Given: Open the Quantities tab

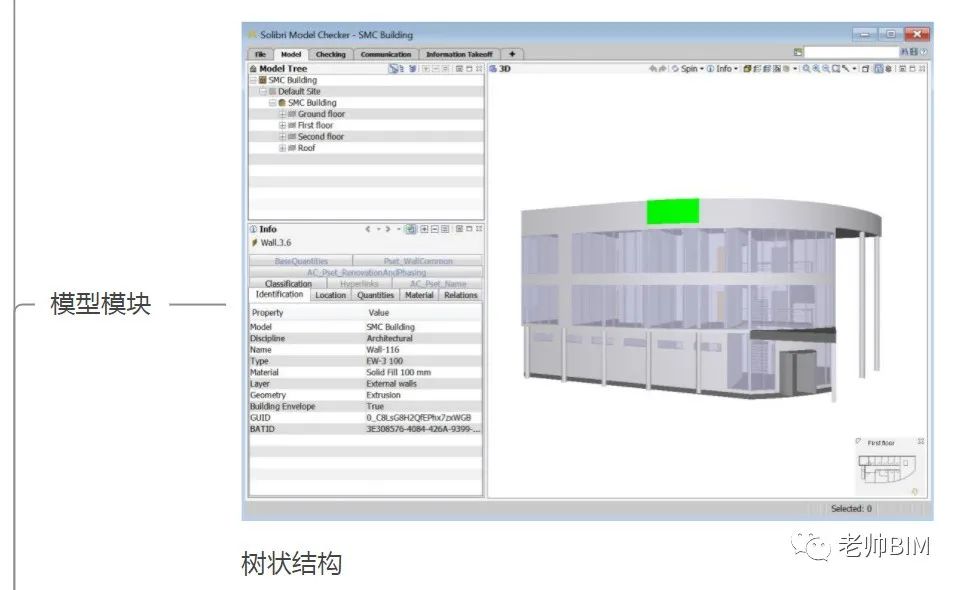Looking at the screenshot, I should tap(375, 295).
